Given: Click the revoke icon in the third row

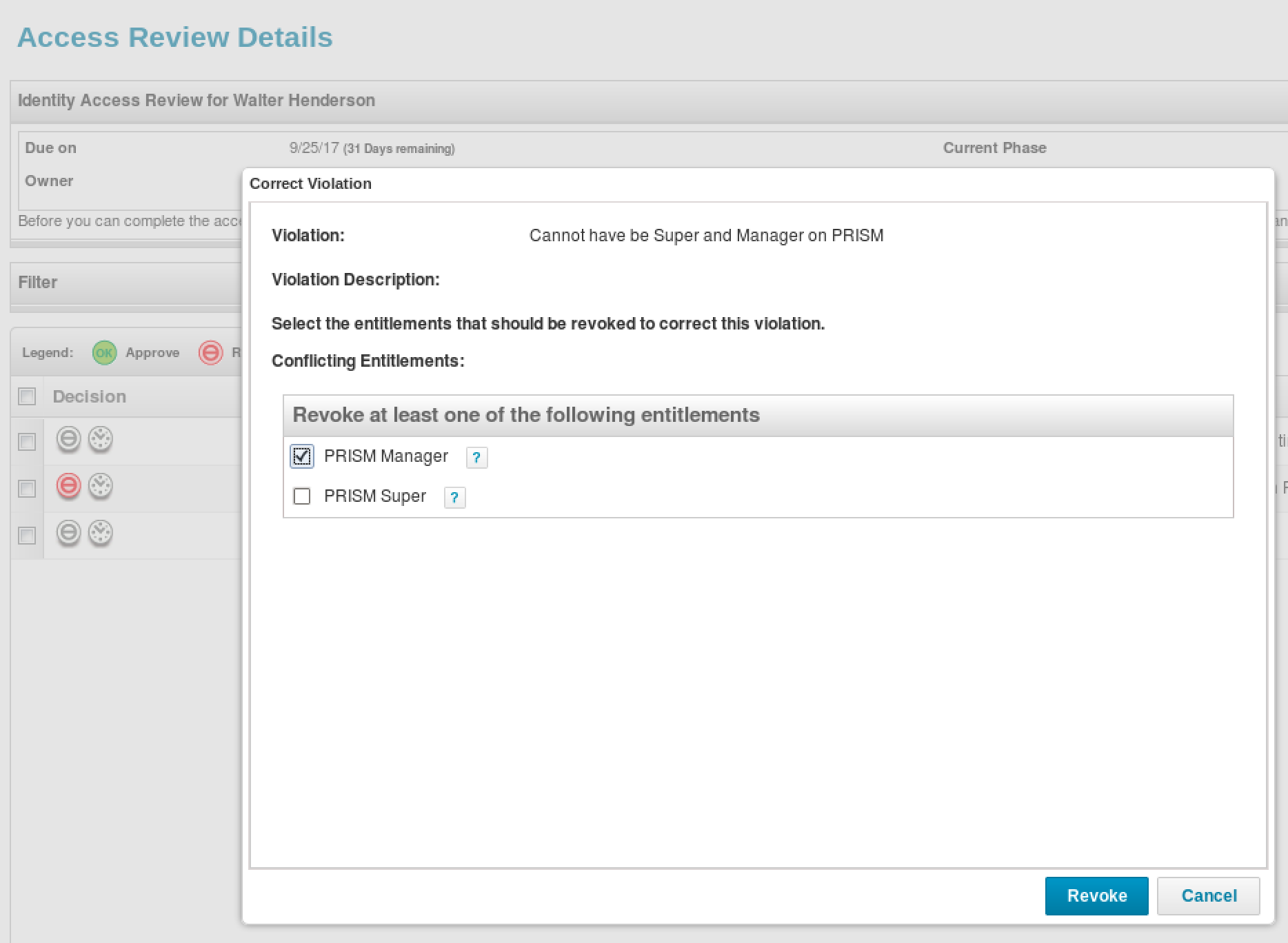Looking at the screenshot, I should (x=68, y=534).
